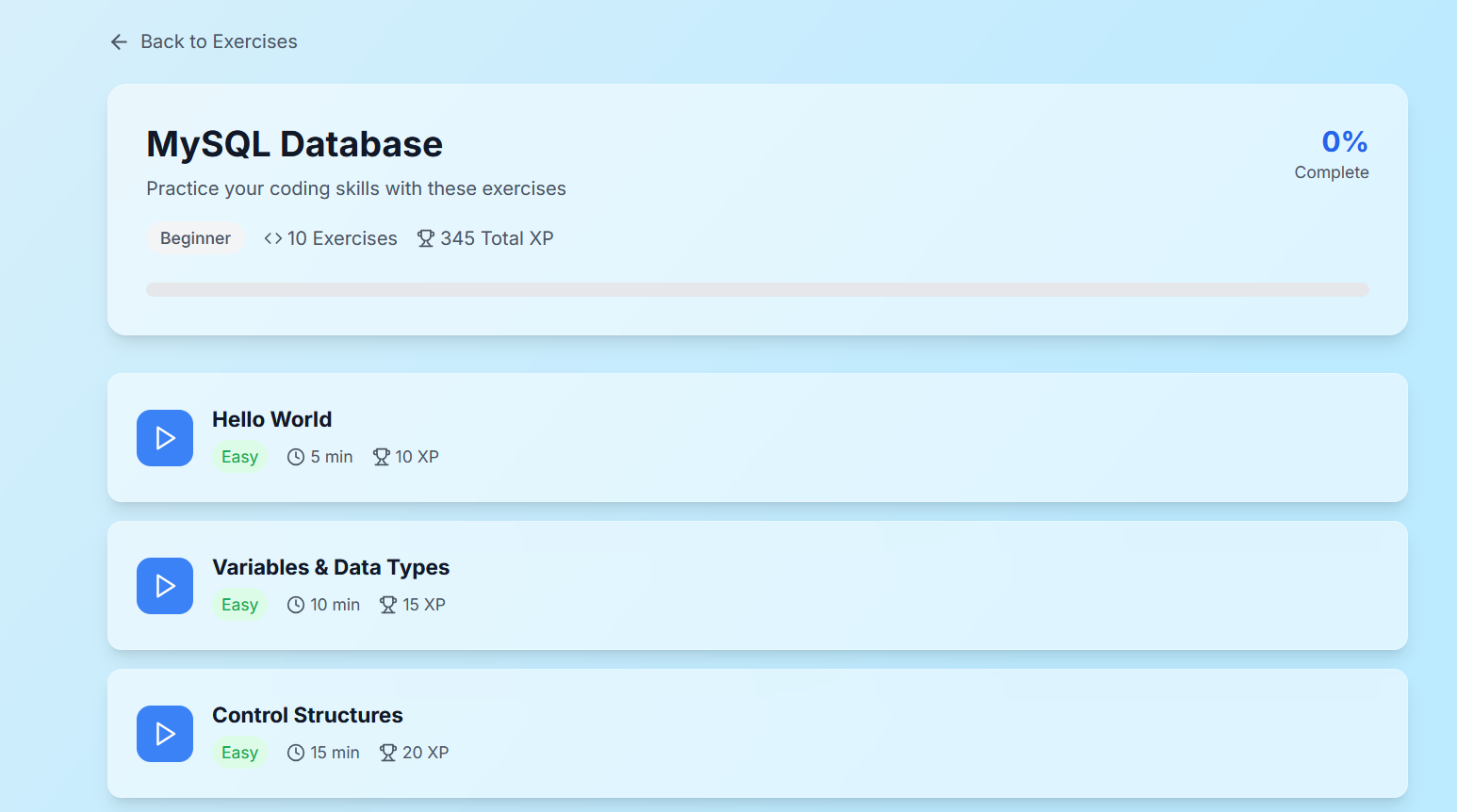
Task: Start the Hello World exercise
Action: tap(165, 438)
